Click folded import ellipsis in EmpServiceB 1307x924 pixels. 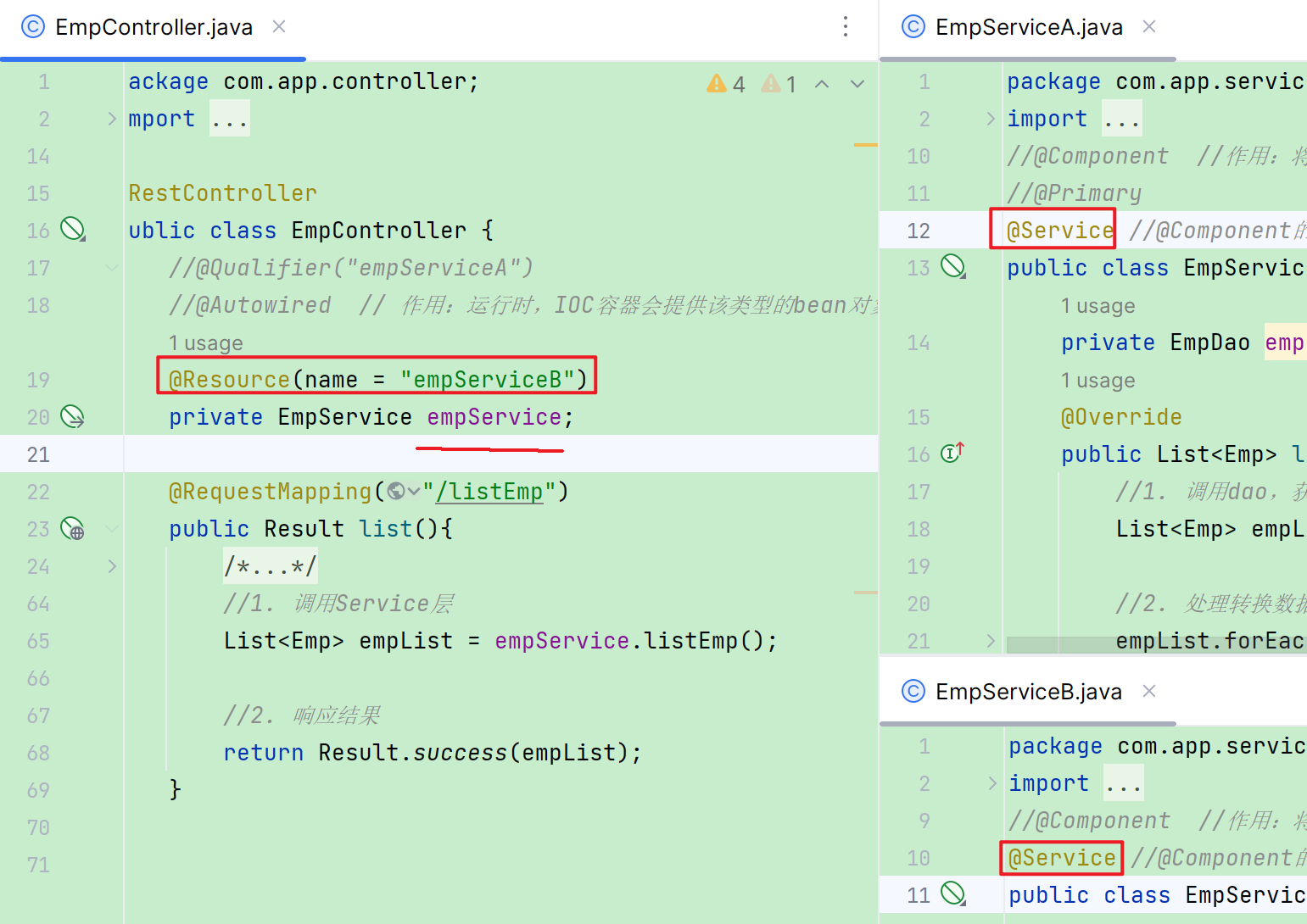(1124, 783)
